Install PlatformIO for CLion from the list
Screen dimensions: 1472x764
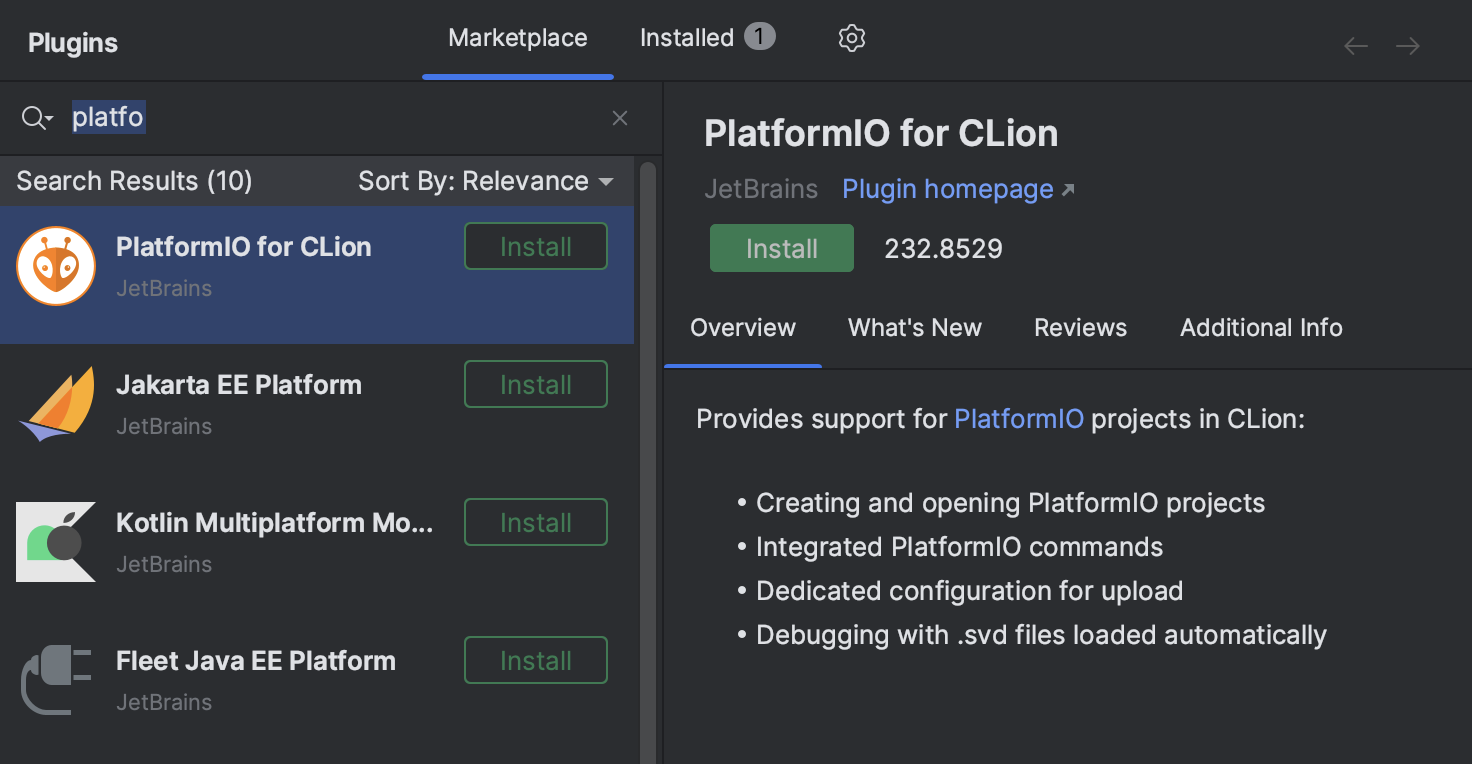536,247
